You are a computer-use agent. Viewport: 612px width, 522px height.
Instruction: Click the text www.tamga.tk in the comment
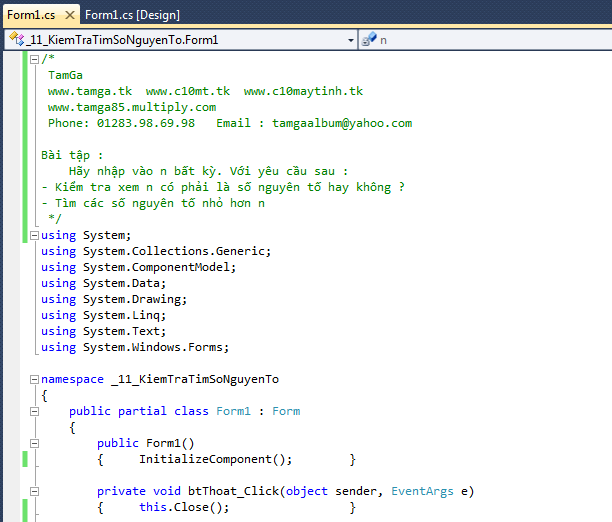click(90, 91)
